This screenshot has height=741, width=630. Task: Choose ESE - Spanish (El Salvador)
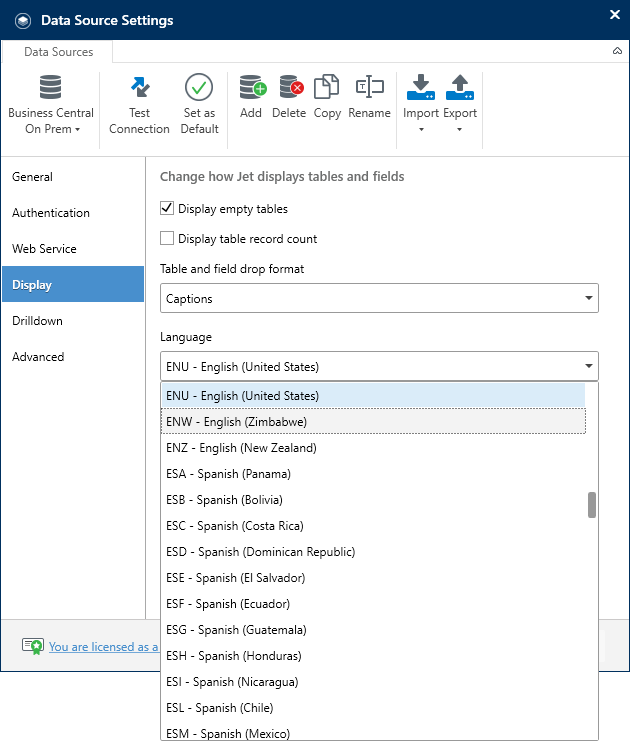(x=373, y=577)
